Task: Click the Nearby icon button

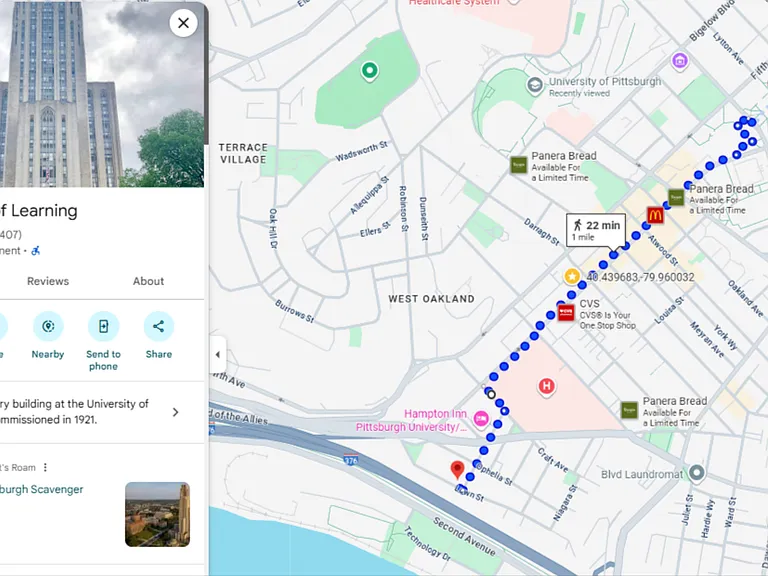Action: 48,326
